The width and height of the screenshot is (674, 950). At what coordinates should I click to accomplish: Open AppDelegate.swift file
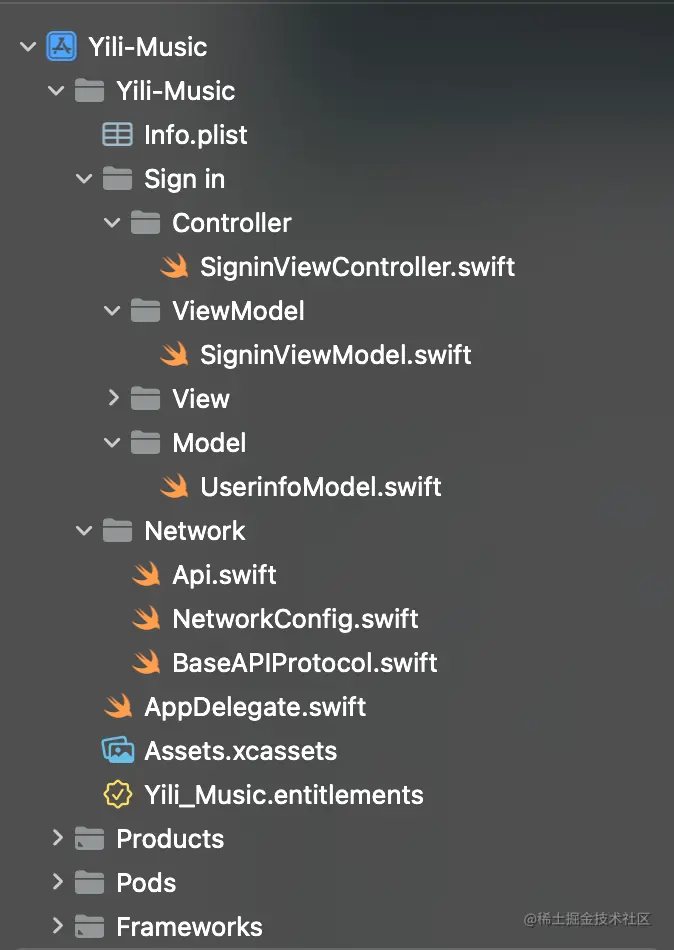tap(255, 707)
